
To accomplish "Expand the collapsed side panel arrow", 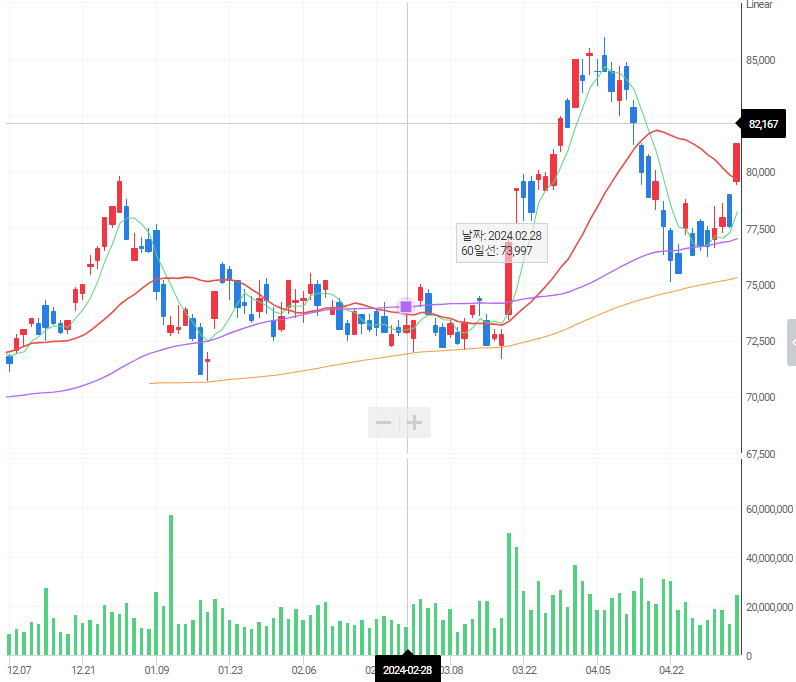I will click(x=792, y=342).
